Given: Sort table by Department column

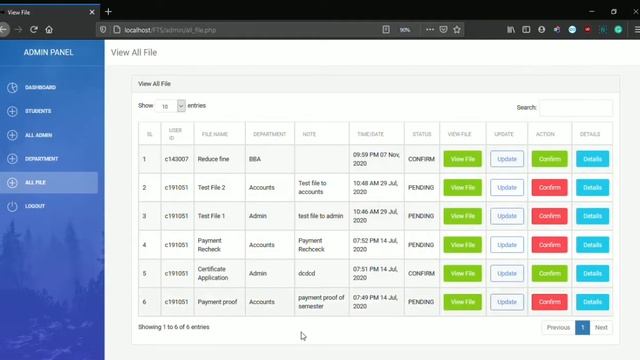Looking at the screenshot, I should tap(269, 134).
